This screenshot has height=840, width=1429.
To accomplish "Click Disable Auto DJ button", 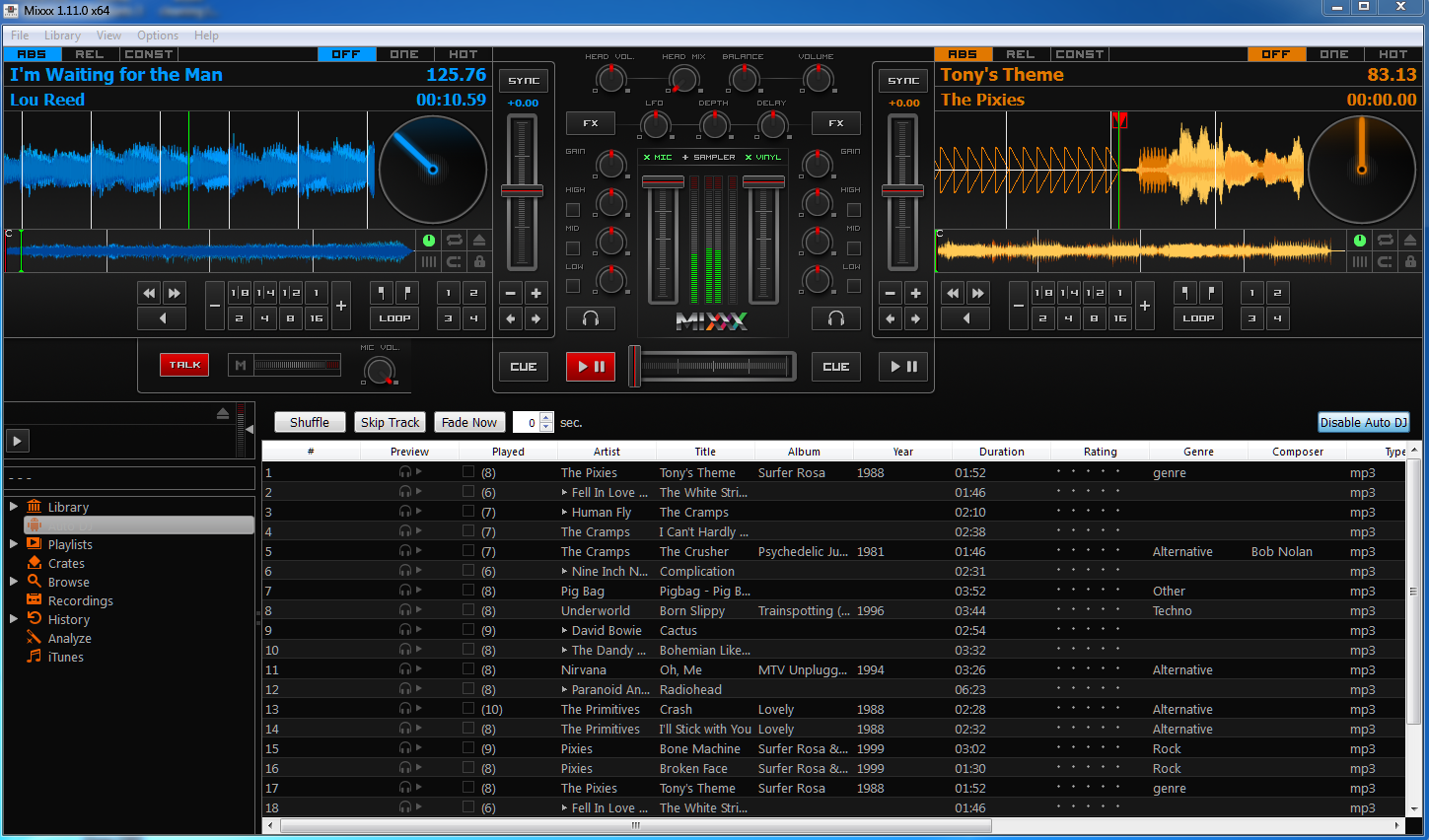I will point(1364,422).
